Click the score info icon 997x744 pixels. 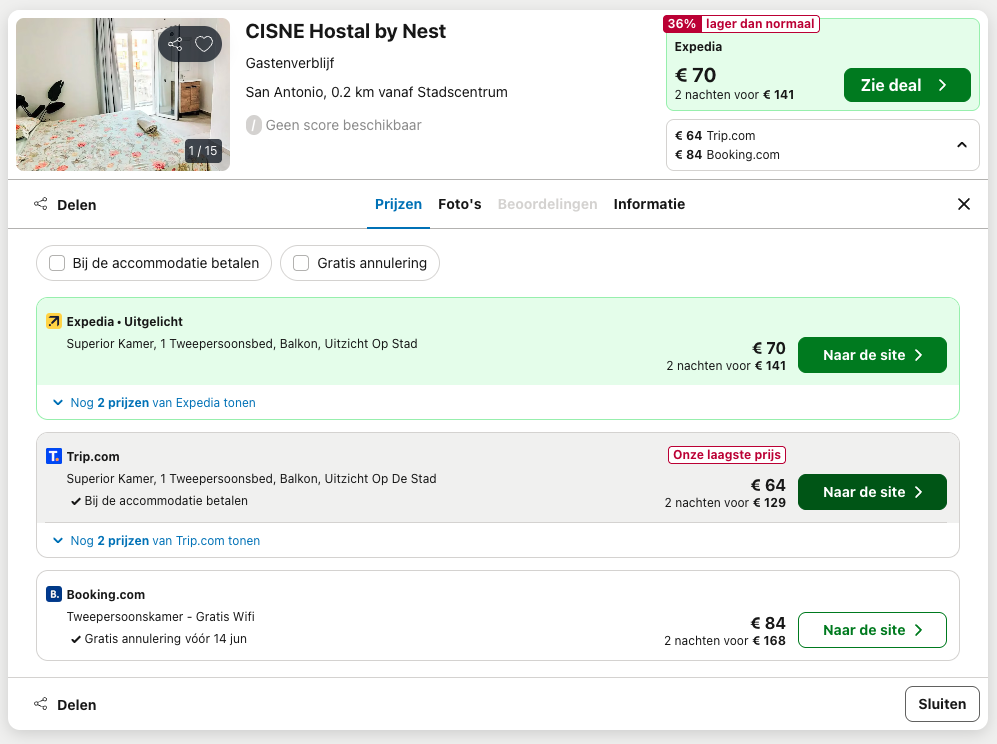[x=254, y=125]
